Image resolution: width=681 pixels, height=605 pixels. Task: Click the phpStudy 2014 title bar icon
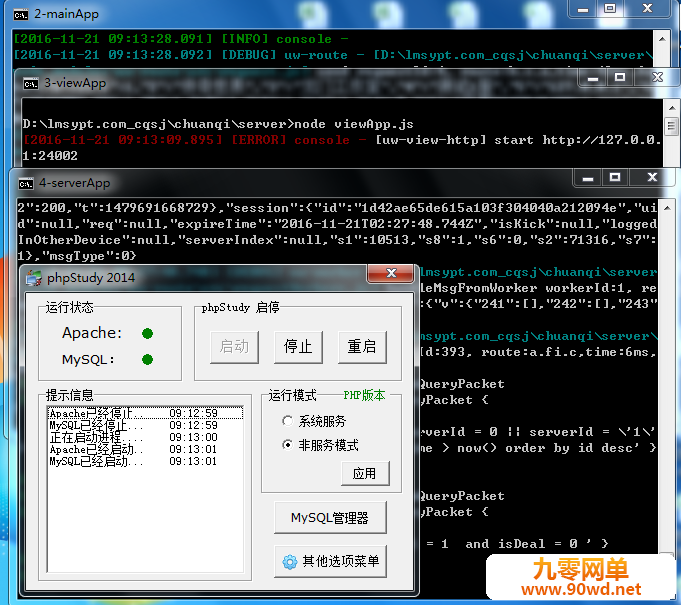point(34,278)
